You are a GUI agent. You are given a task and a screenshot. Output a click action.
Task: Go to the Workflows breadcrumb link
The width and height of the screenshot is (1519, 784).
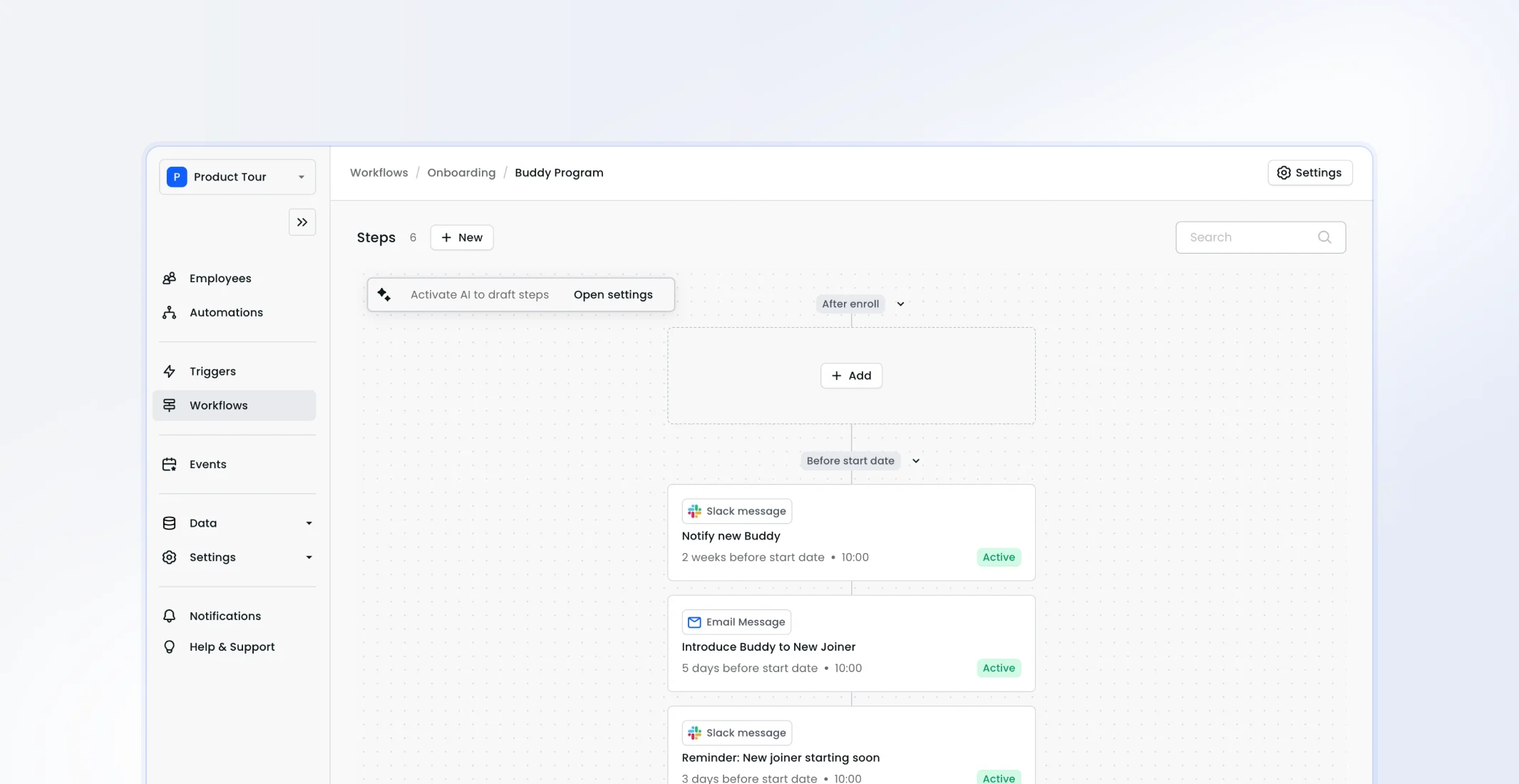[x=379, y=172]
